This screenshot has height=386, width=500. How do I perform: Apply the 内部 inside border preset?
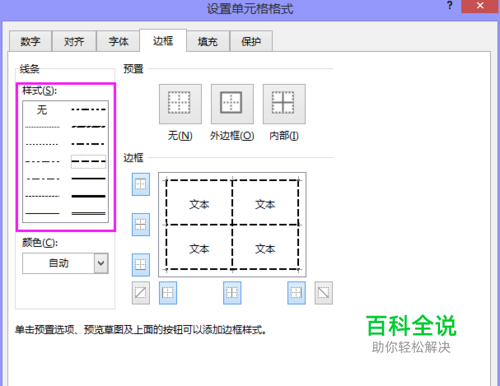[284, 104]
